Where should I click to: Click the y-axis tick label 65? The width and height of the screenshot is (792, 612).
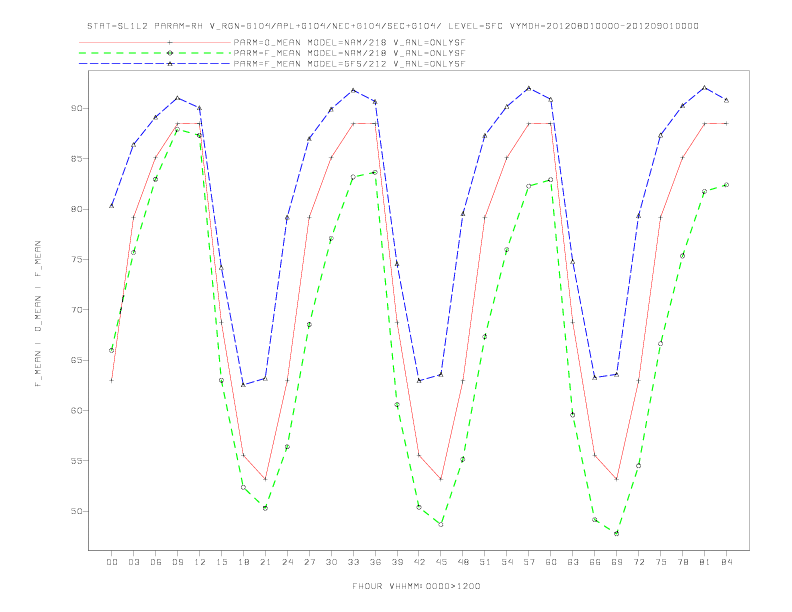(77, 361)
